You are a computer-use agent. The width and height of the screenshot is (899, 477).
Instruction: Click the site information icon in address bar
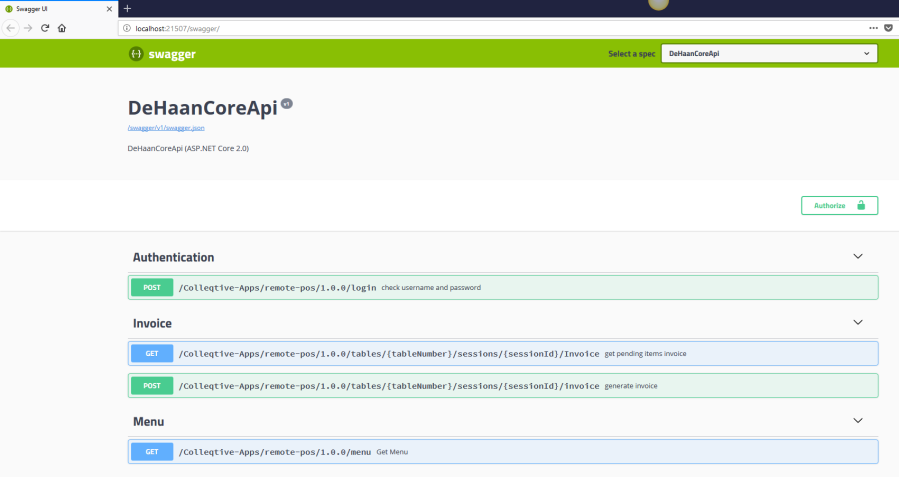click(x=127, y=28)
